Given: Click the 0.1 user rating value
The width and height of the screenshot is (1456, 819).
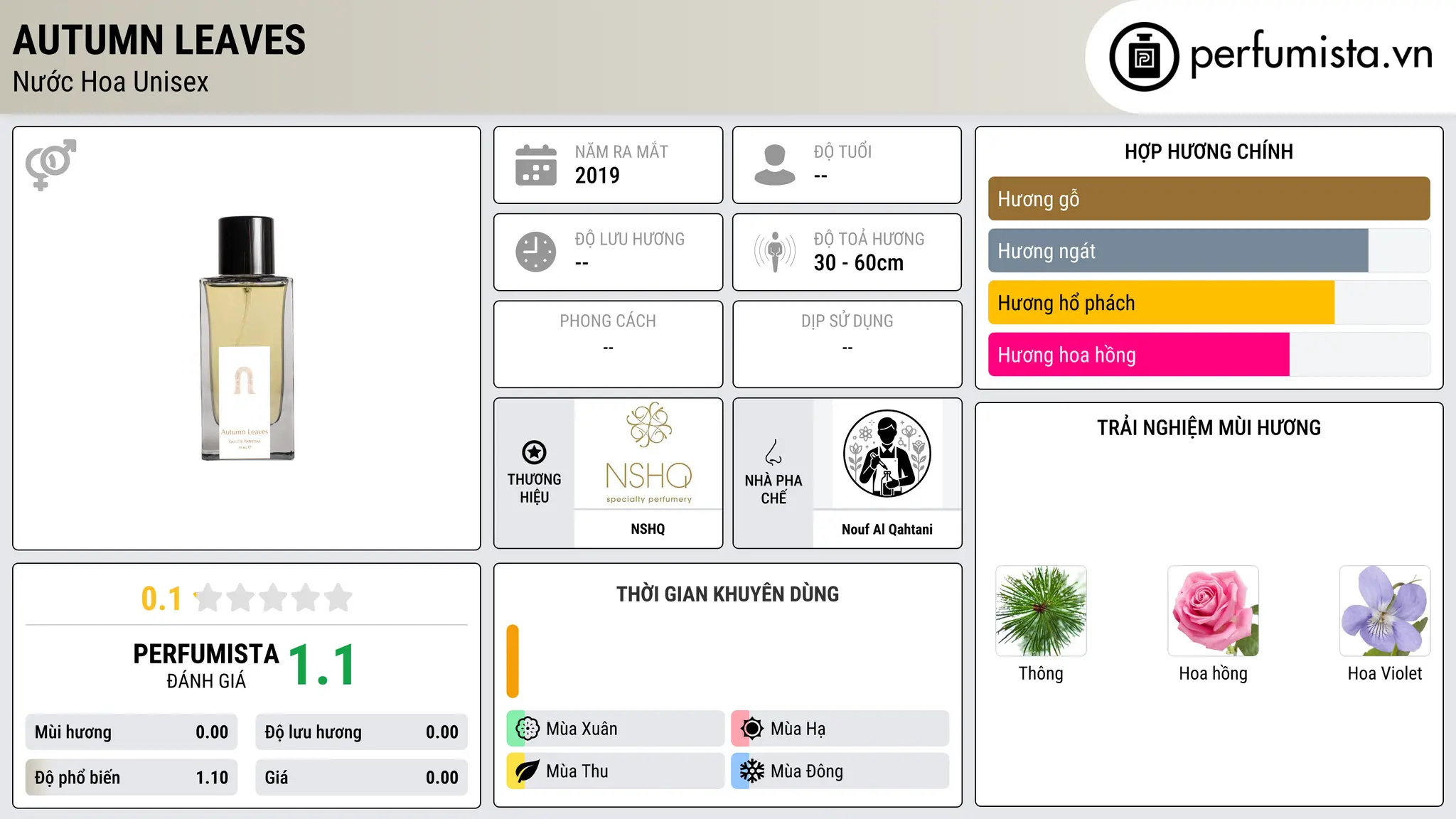Looking at the screenshot, I should click(161, 599).
